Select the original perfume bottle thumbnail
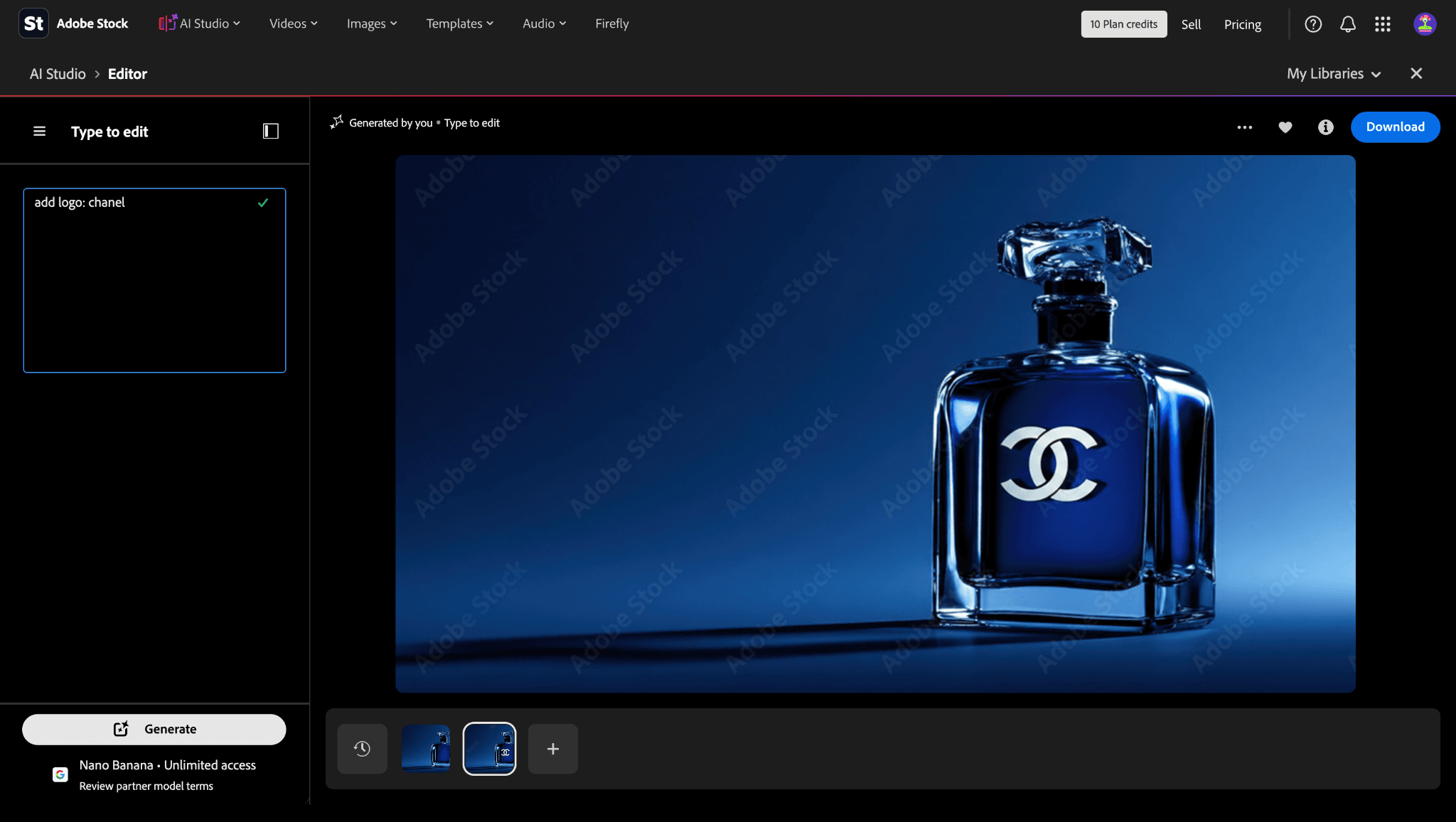This screenshot has height=822, width=1456. pyautogui.click(x=426, y=749)
